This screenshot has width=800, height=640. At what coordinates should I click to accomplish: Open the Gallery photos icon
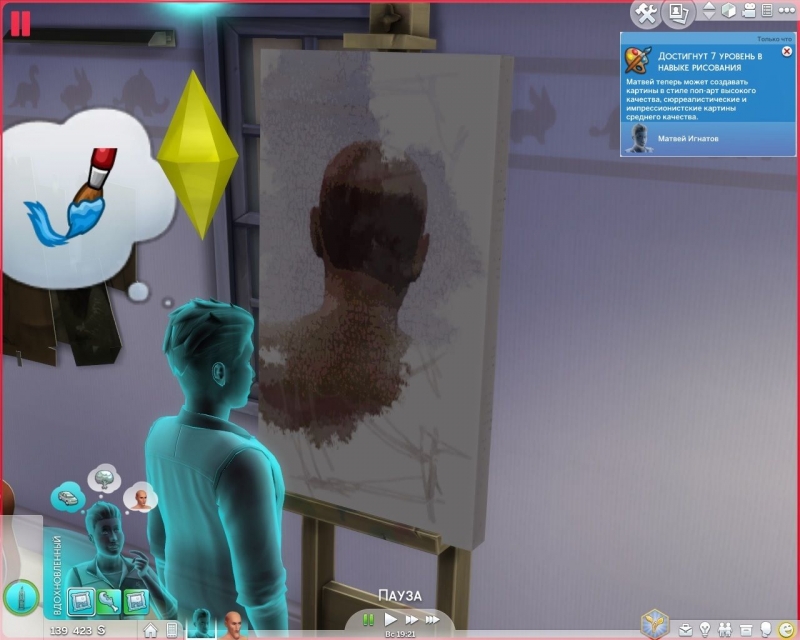pos(678,13)
